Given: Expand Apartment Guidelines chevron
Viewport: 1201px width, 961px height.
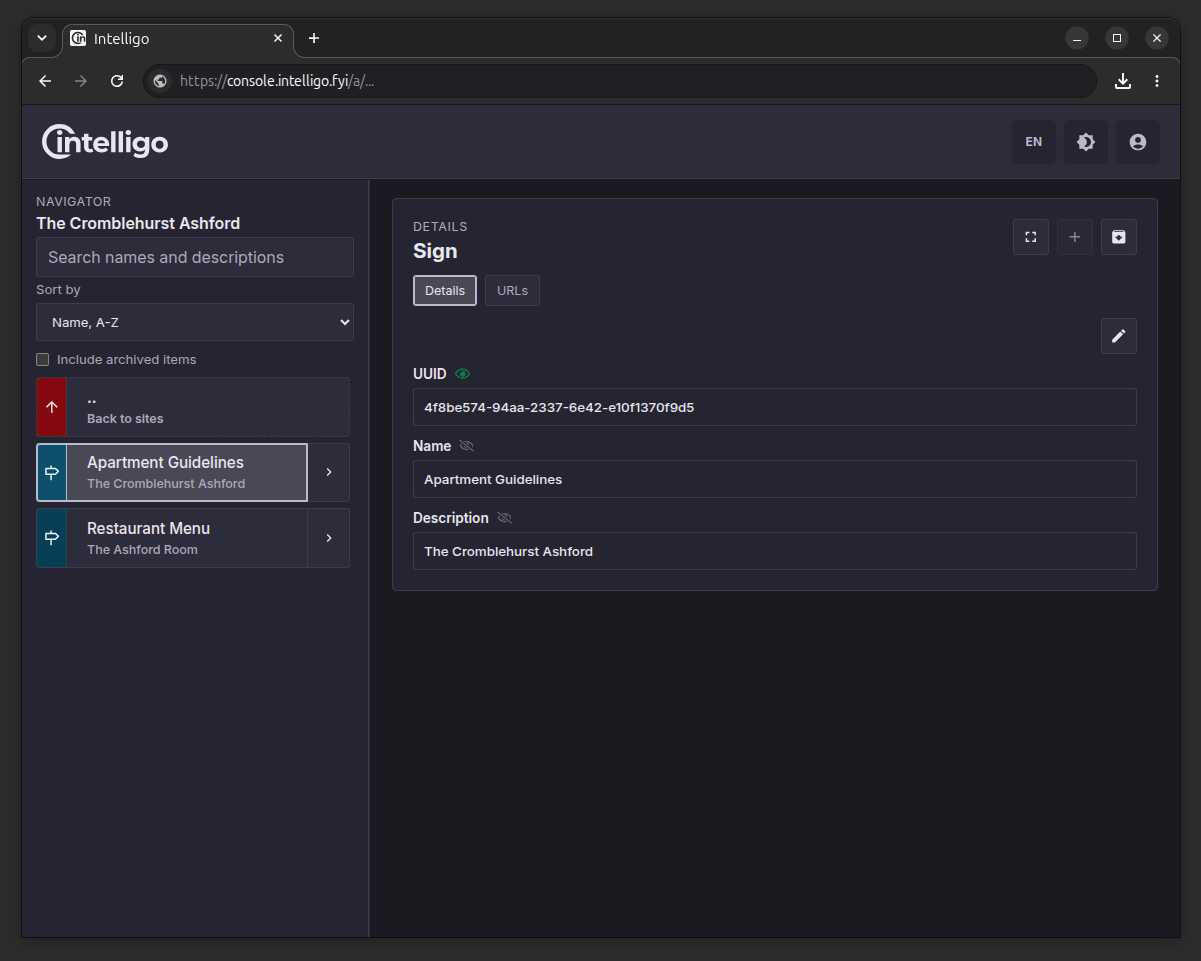Looking at the screenshot, I should (329, 472).
